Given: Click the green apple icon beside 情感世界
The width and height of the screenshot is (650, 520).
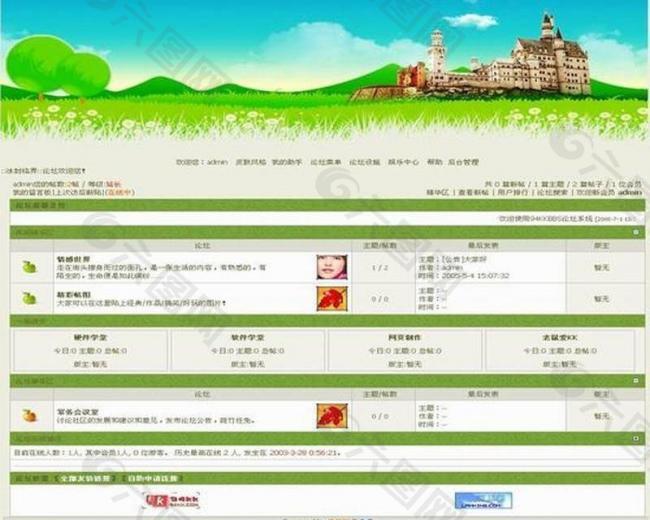Looking at the screenshot, I should click(x=29, y=267).
